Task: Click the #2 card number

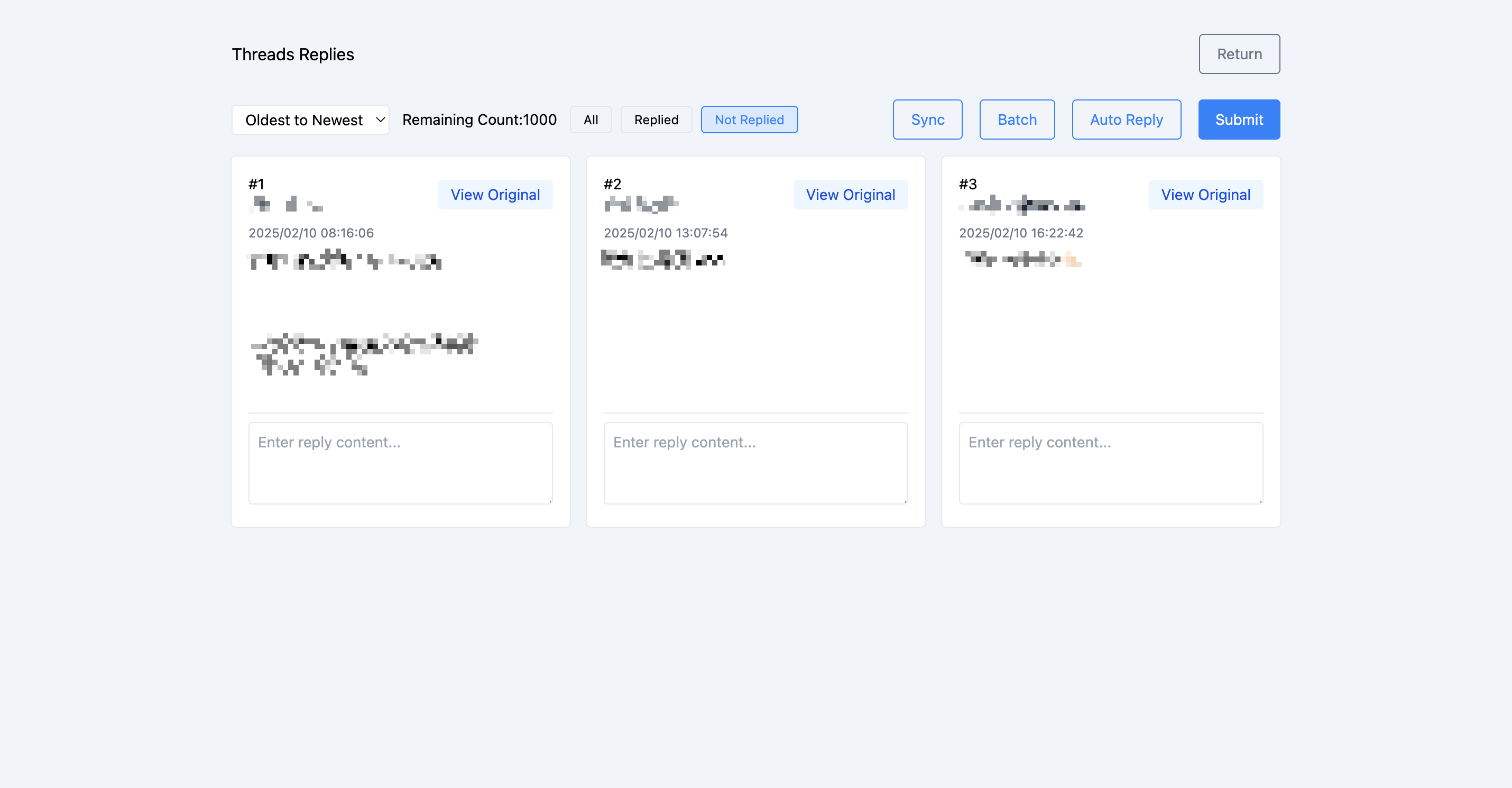Action: click(612, 185)
